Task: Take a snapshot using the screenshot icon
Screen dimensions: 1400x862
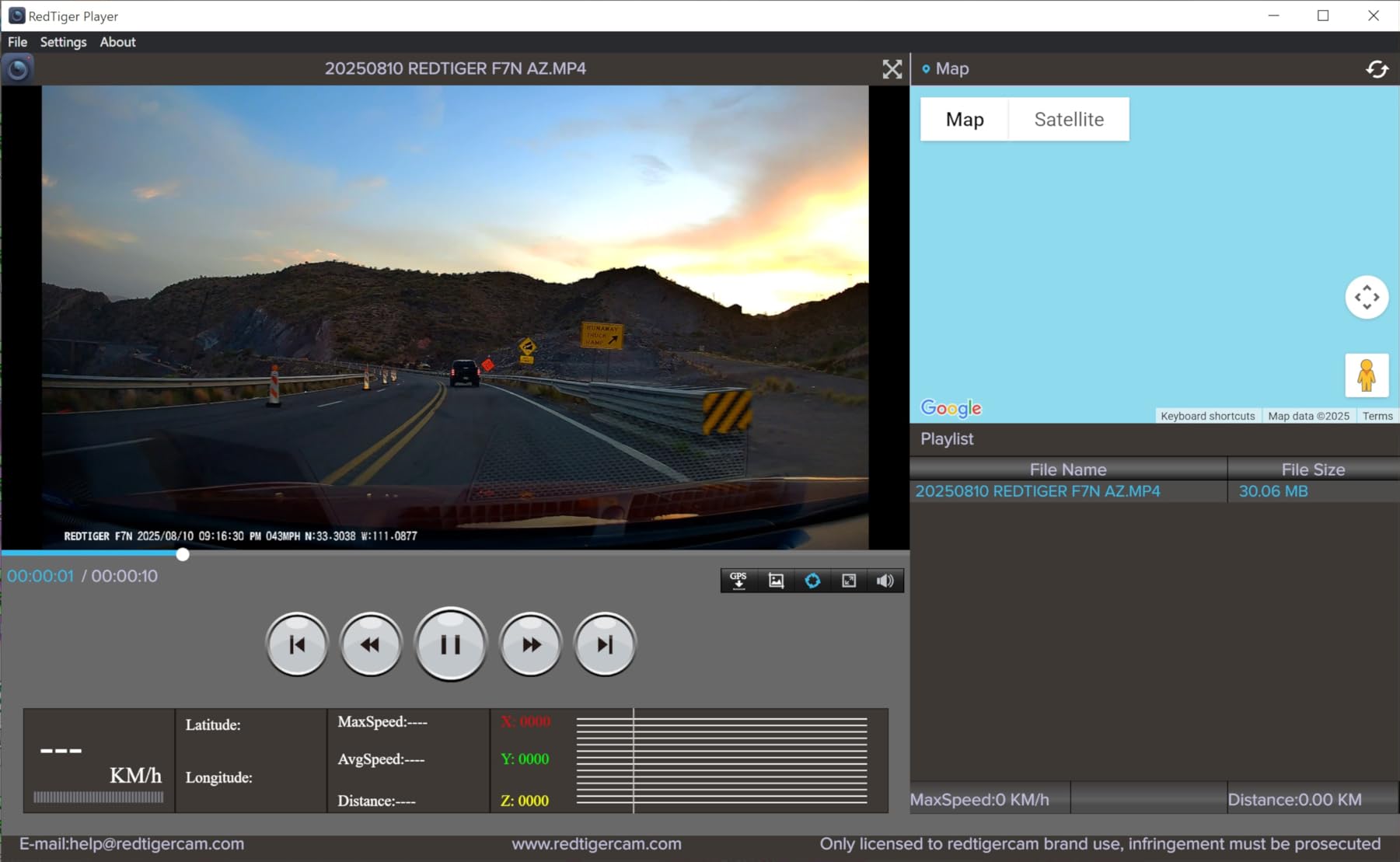Action: 775,580
